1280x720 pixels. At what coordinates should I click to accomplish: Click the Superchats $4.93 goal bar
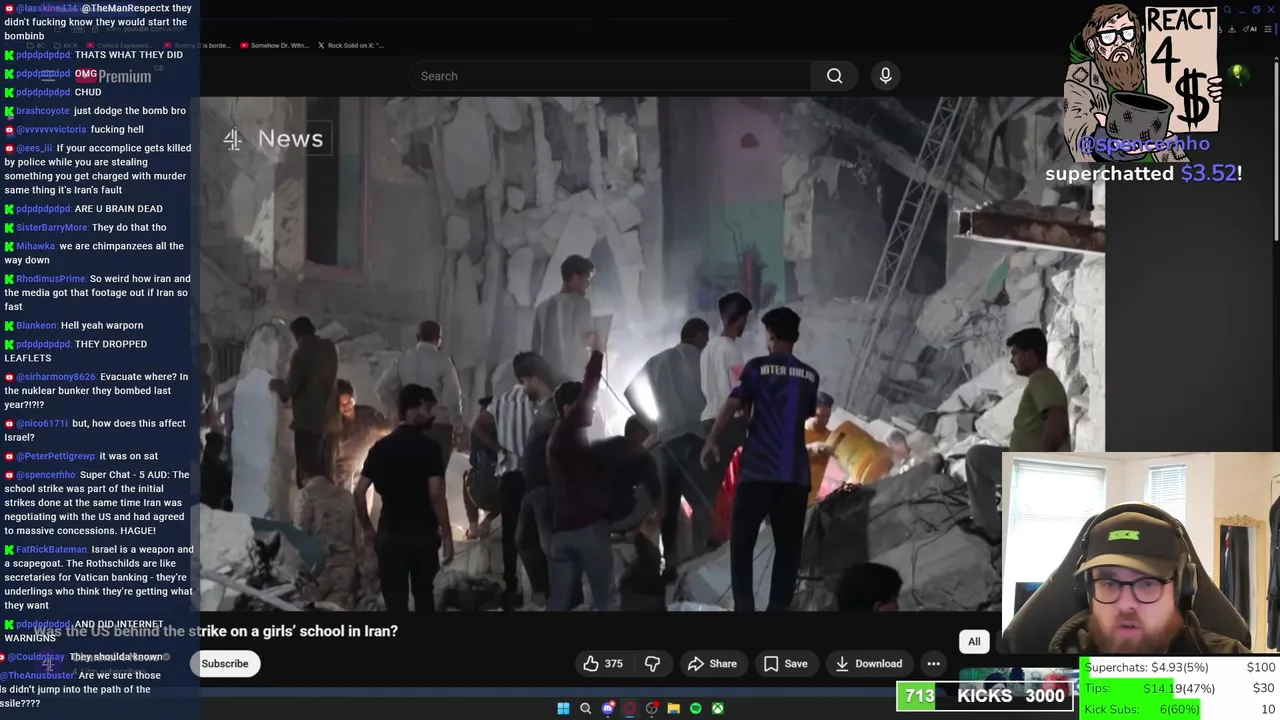(x=1180, y=667)
